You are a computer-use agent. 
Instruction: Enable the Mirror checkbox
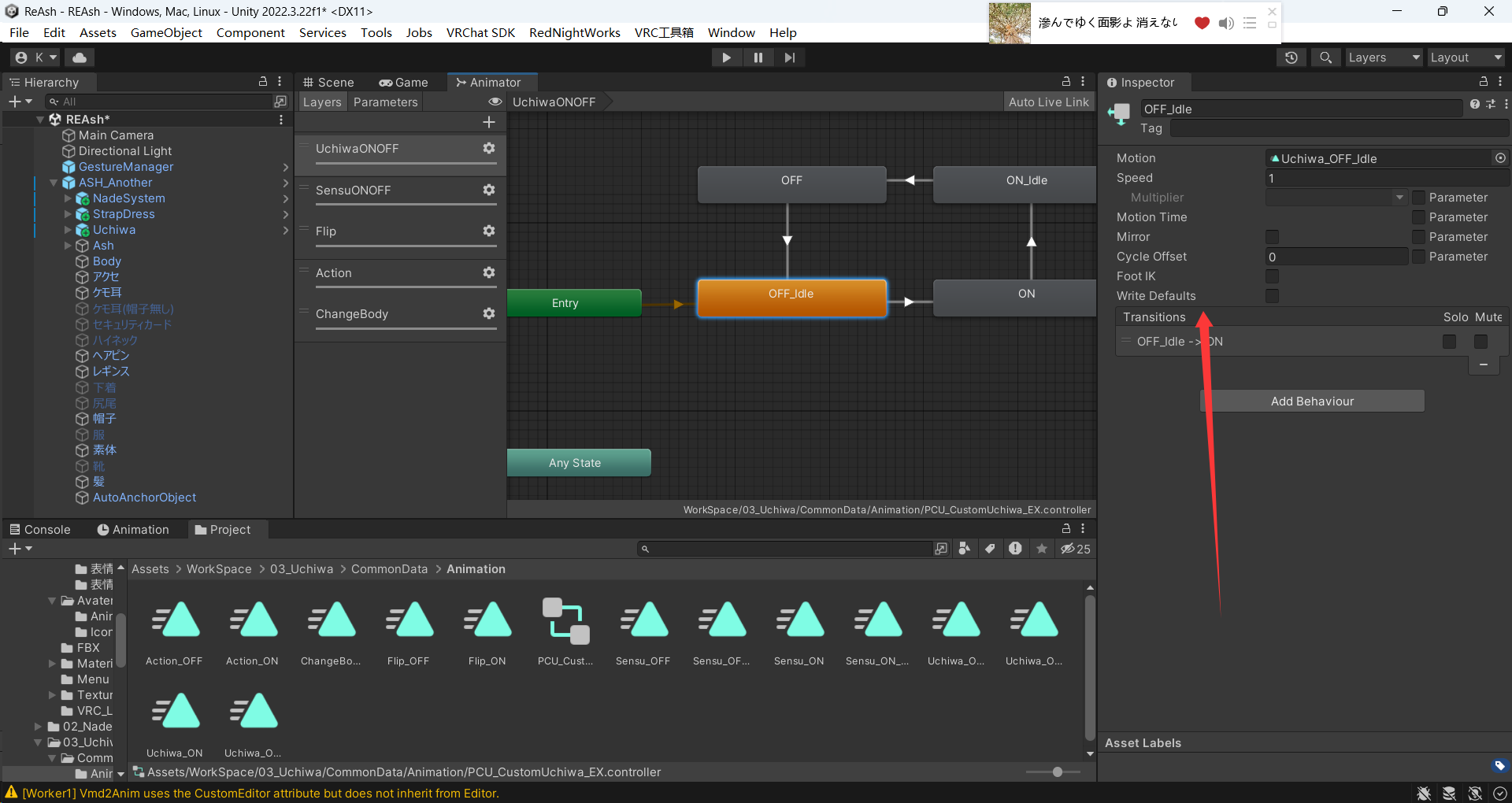1272,237
